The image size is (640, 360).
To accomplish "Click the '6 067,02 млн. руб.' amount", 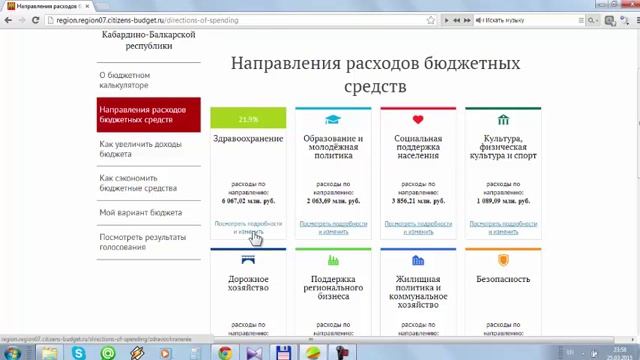I will coord(248,201).
